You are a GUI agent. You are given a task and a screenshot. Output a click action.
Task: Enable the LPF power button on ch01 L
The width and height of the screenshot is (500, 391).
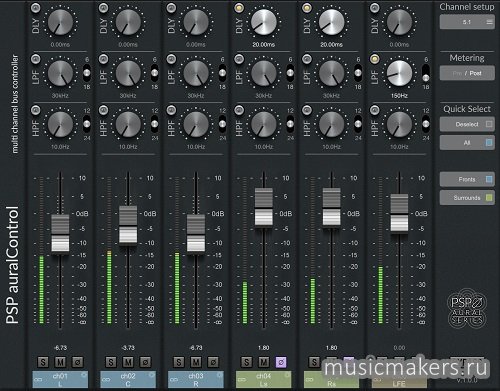36,59
